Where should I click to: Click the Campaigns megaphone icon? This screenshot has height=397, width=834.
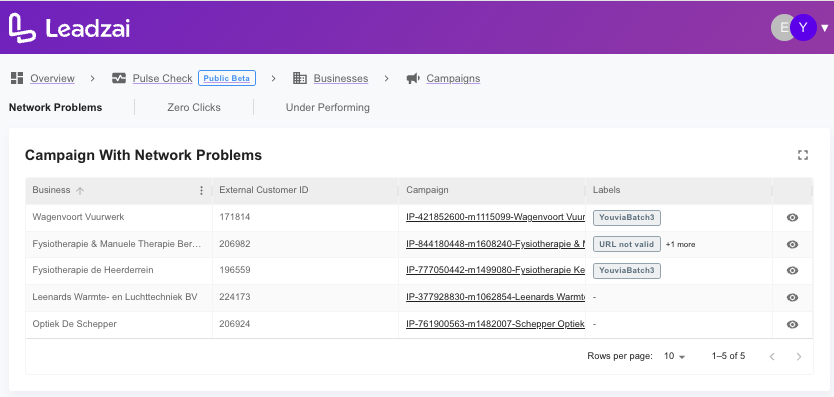pos(413,79)
